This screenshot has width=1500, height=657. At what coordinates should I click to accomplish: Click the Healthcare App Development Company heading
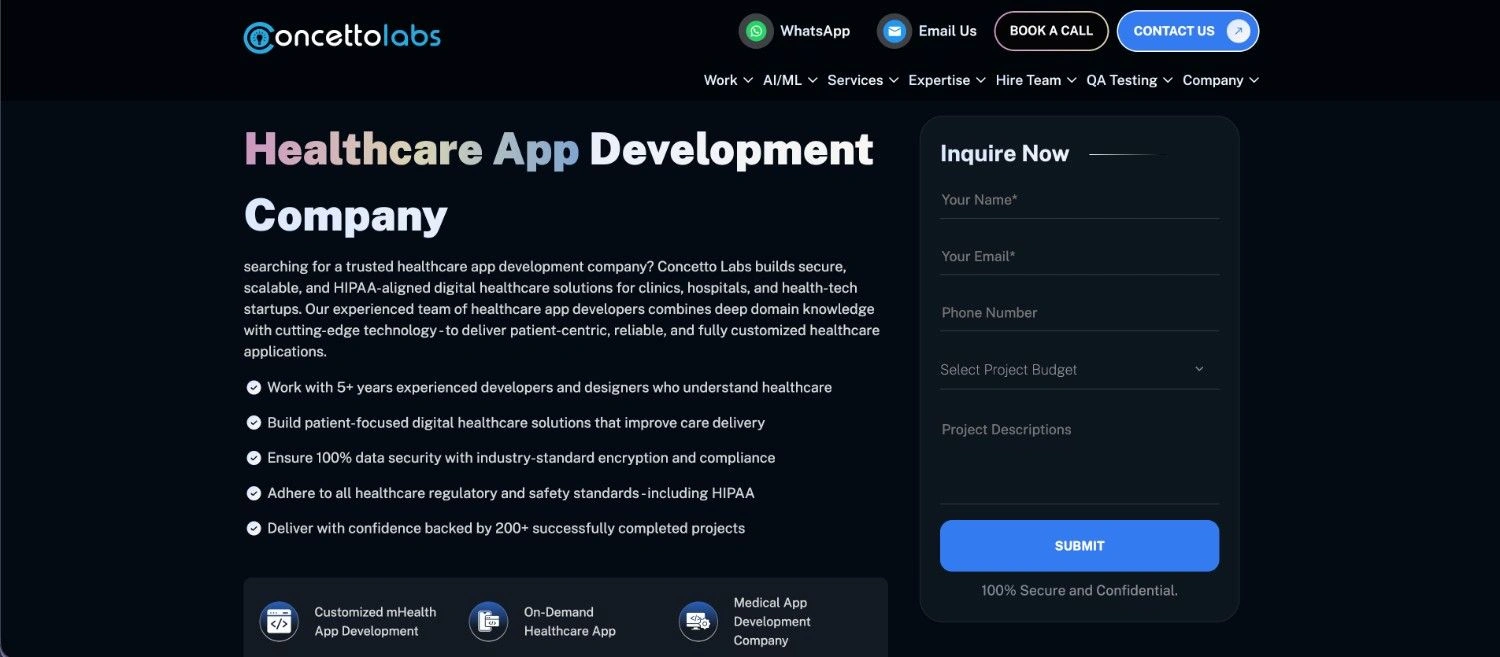(x=559, y=182)
